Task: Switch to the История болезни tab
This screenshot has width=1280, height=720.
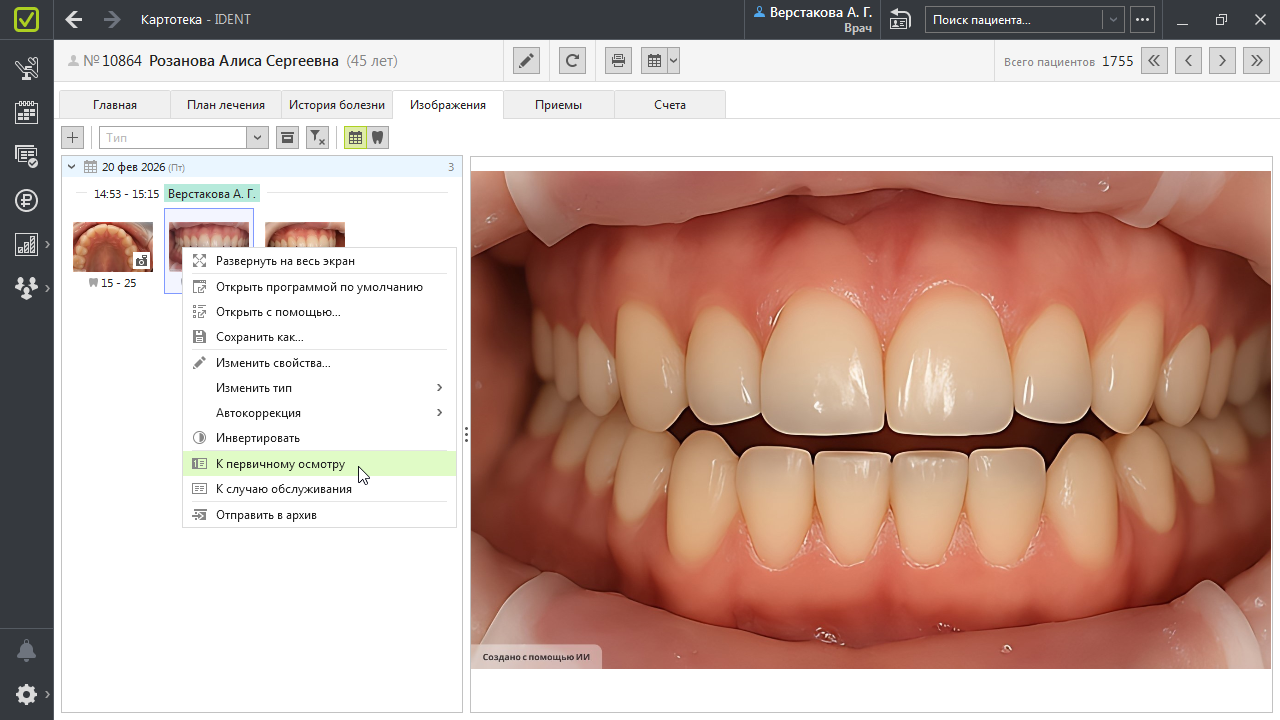Action: (x=337, y=105)
